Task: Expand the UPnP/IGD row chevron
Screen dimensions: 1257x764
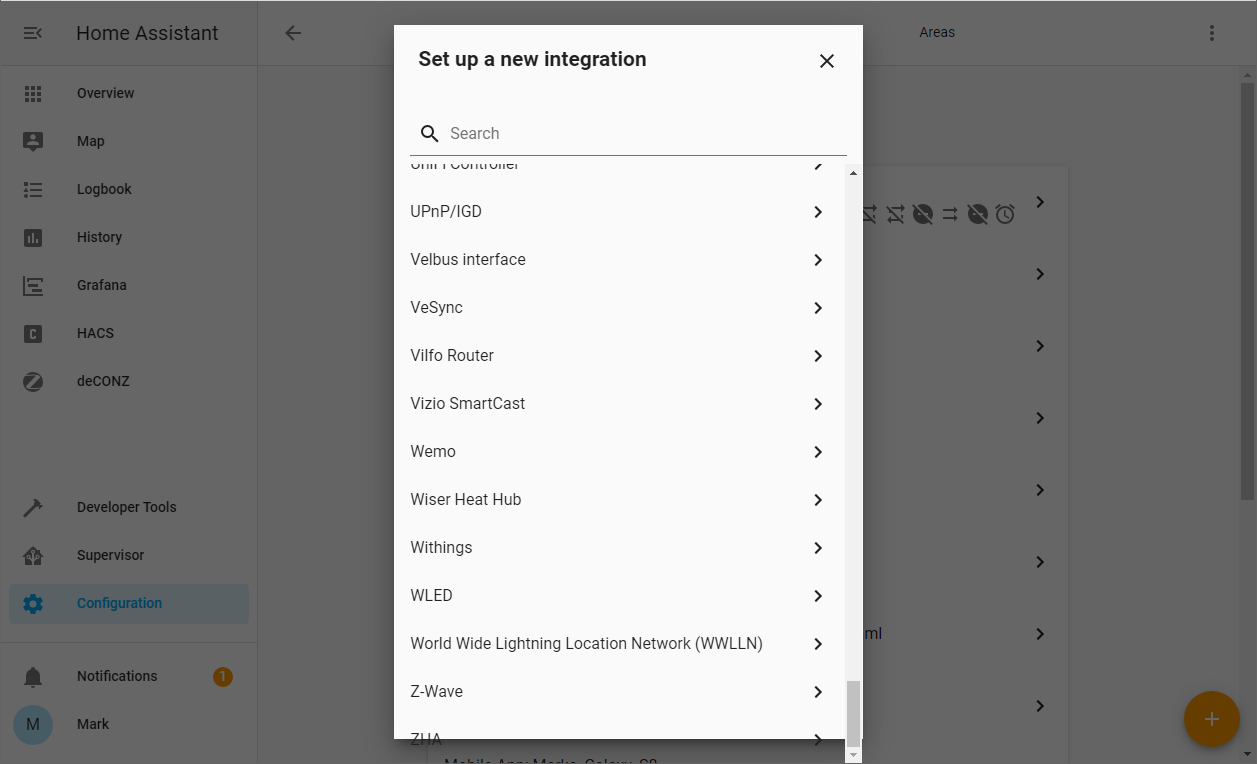Action: coord(818,212)
